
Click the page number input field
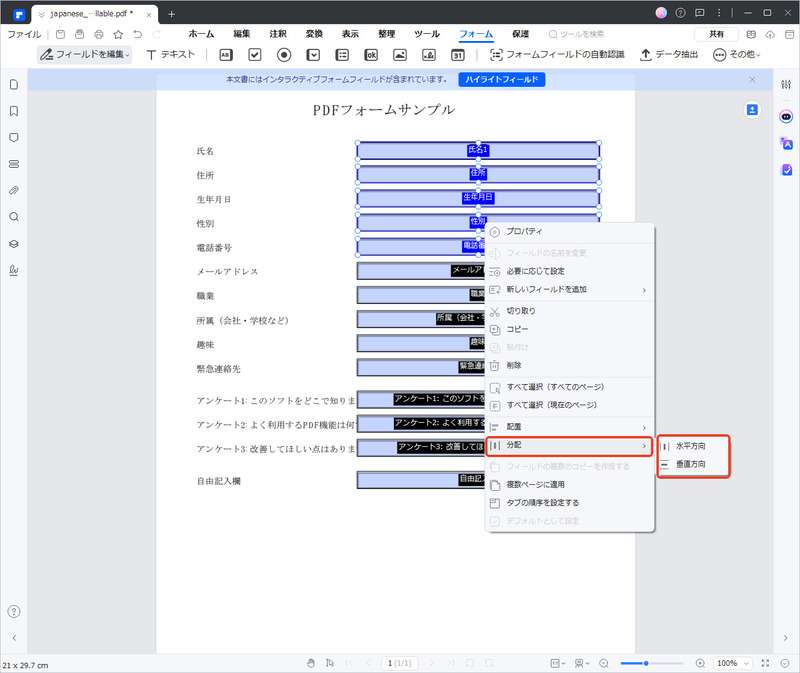[398, 663]
